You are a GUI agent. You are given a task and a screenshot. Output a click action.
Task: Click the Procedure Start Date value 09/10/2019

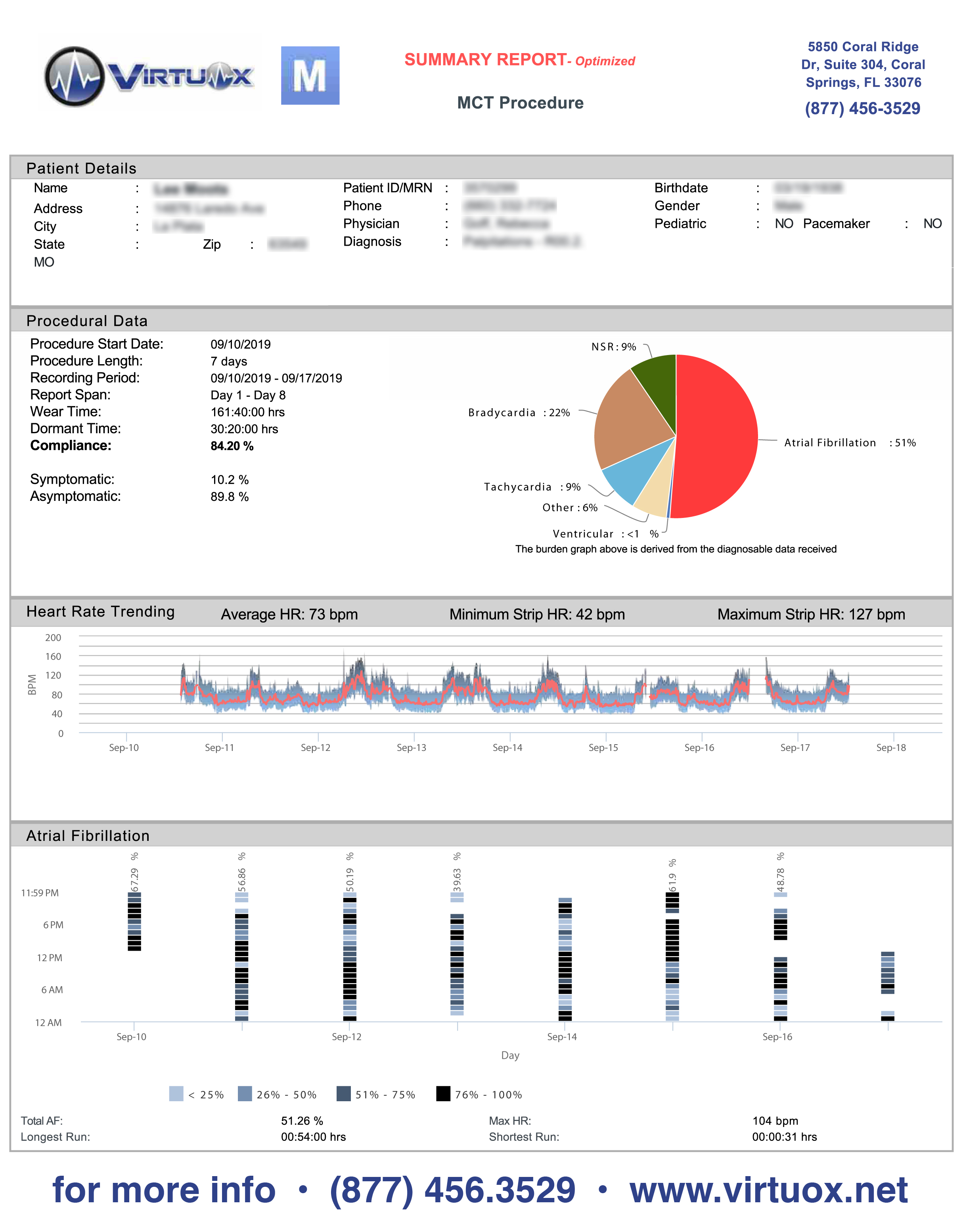pos(241,344)
